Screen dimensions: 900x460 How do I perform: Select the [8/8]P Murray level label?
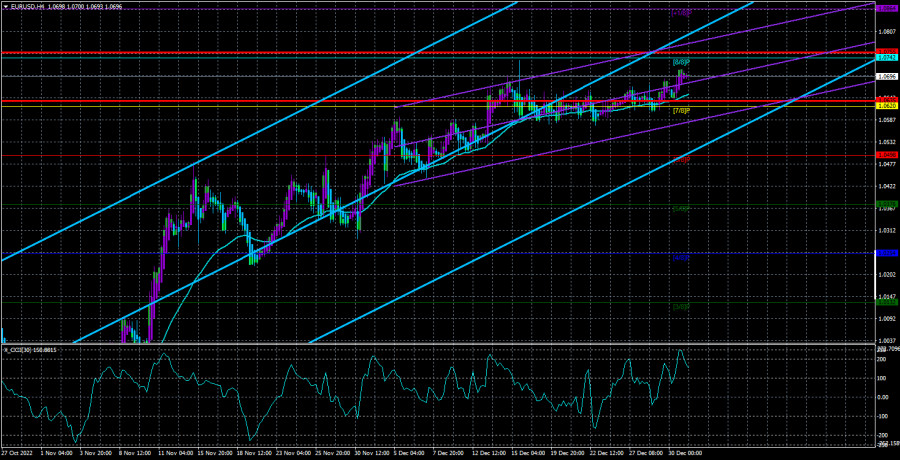point(681,62)
